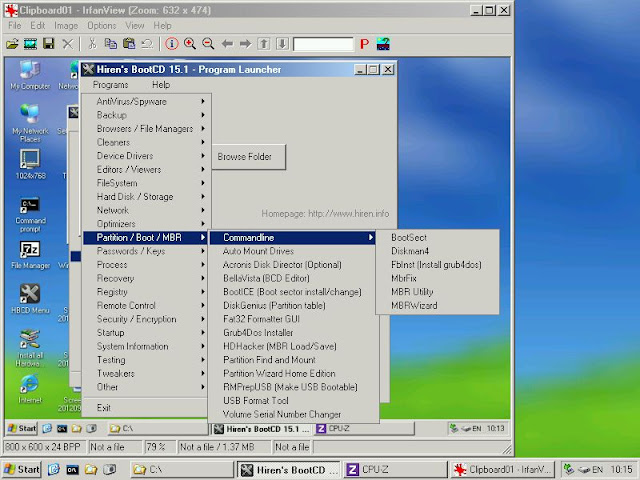
Task: Click the down arrow toolbar icon
Action: [x=282, y=44]
